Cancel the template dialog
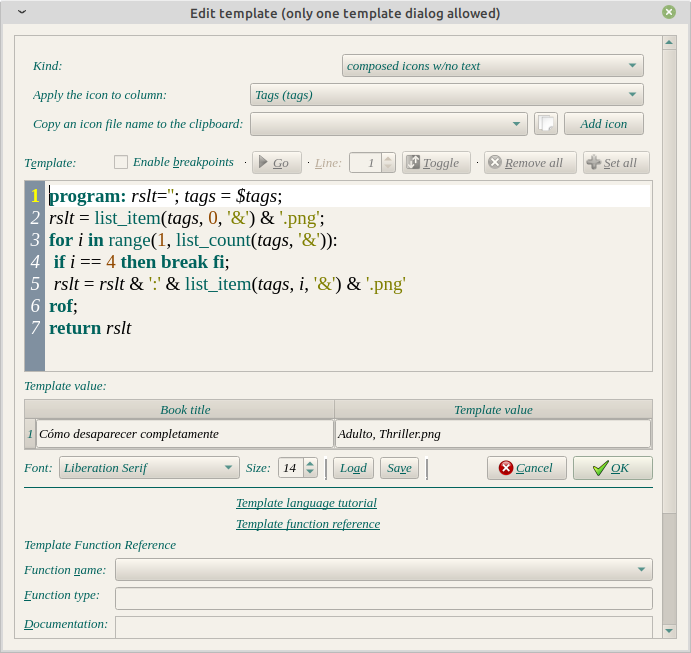This screenshot has width=691, height=653. point(527,467)
